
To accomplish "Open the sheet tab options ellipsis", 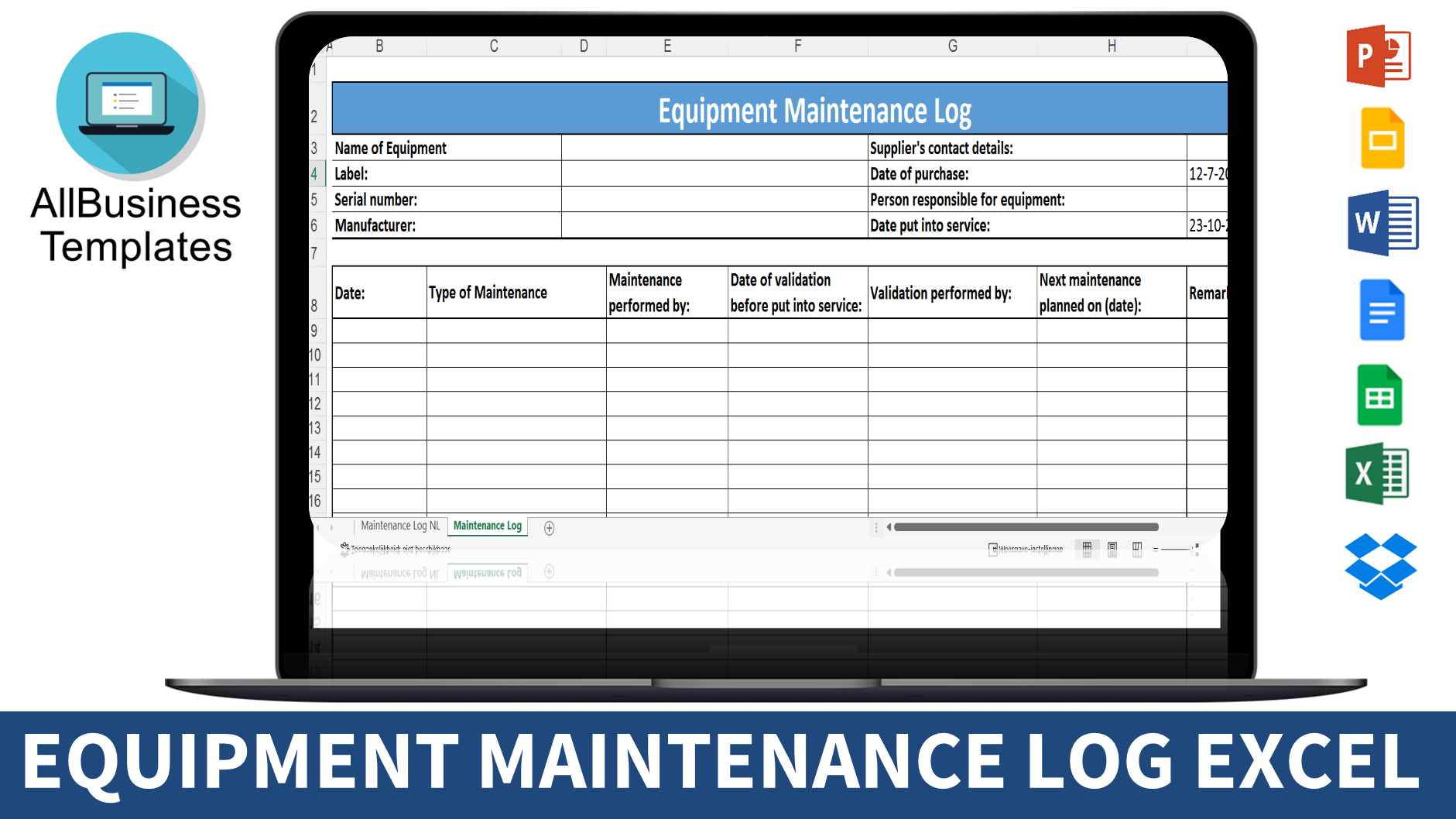I will [875, 527].
